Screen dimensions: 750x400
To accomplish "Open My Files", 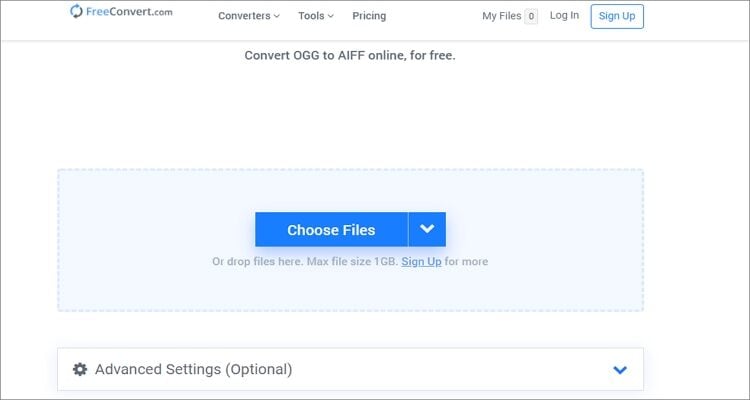I will pyautogui.click(x=501, y=16).
